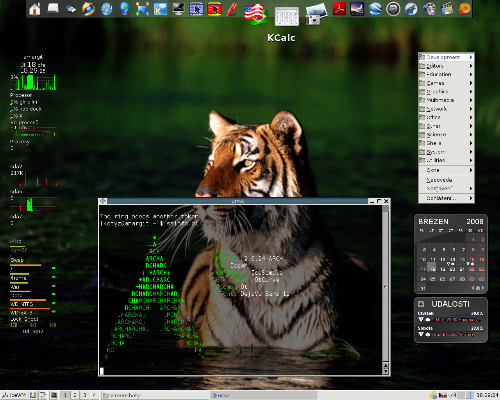Image resolution: width=500 pixels, height=400 pixels.
Task: Launch KCalc from the dock
Action: tap(287, 17)
